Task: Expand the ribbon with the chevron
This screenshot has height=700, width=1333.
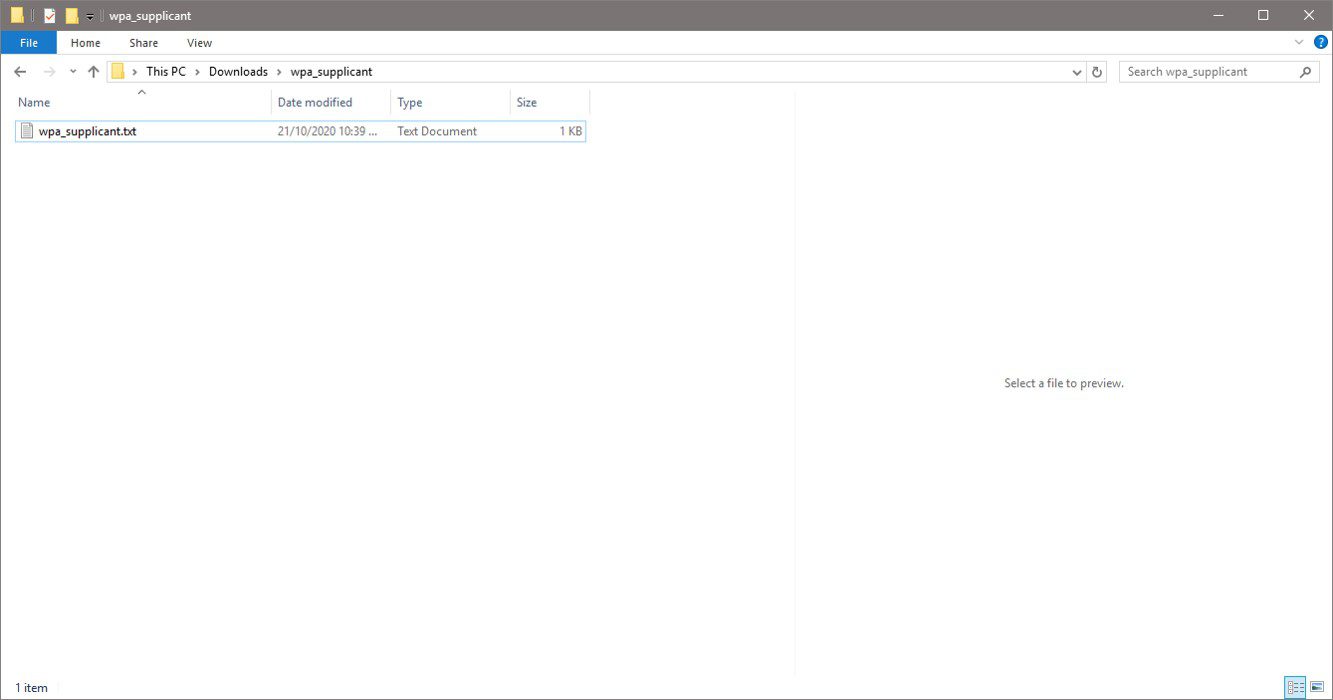Action: point(1299,42)
